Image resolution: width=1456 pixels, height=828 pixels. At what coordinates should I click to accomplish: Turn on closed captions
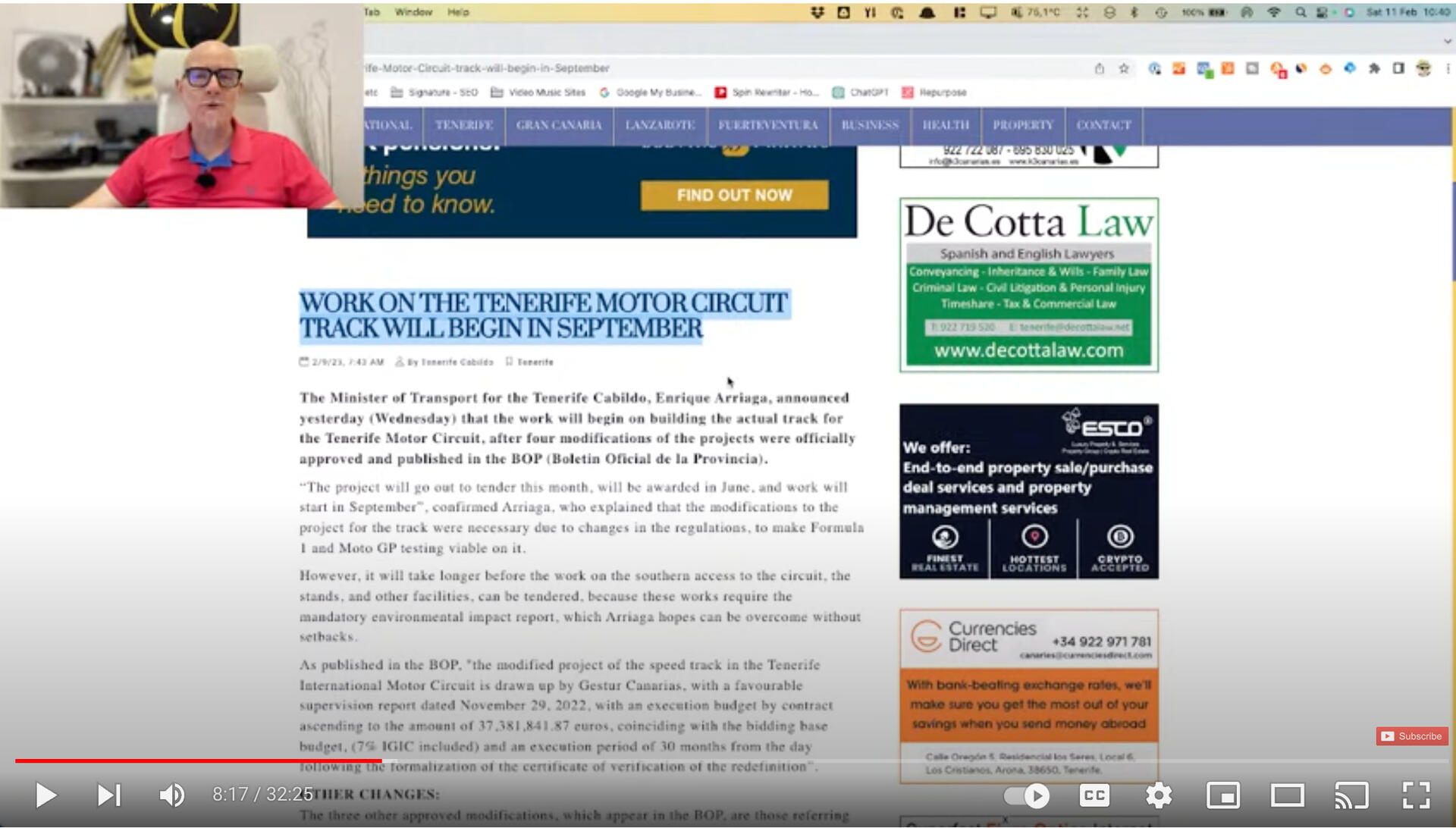[1094, 795]
